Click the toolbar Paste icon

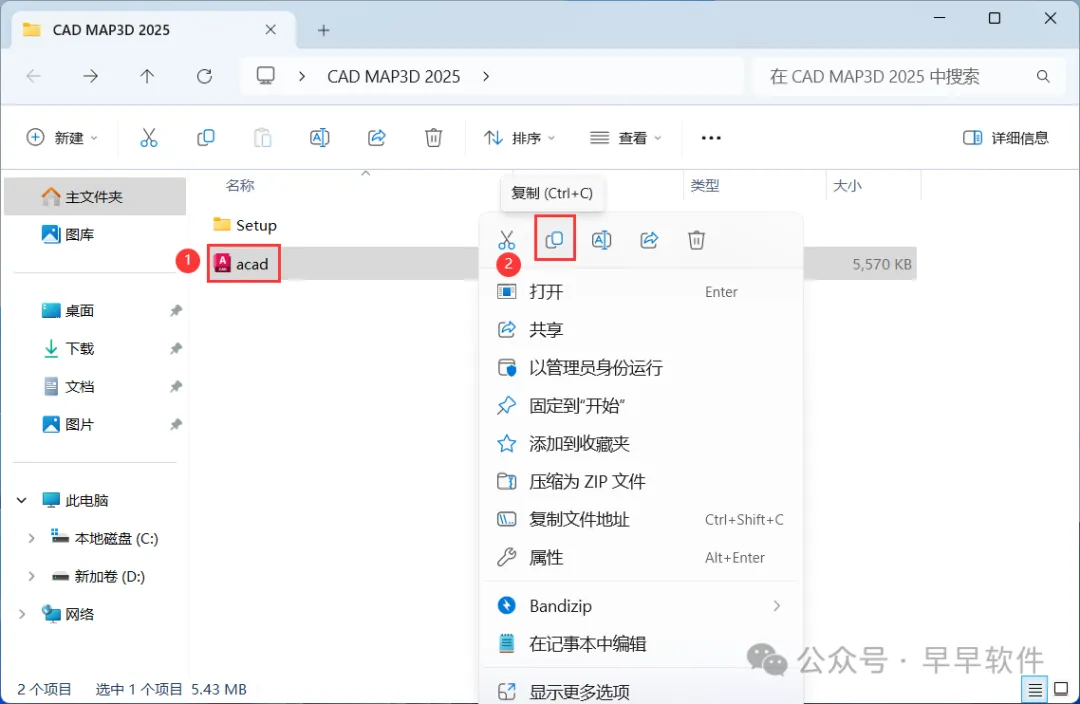(x=262, y=138)
